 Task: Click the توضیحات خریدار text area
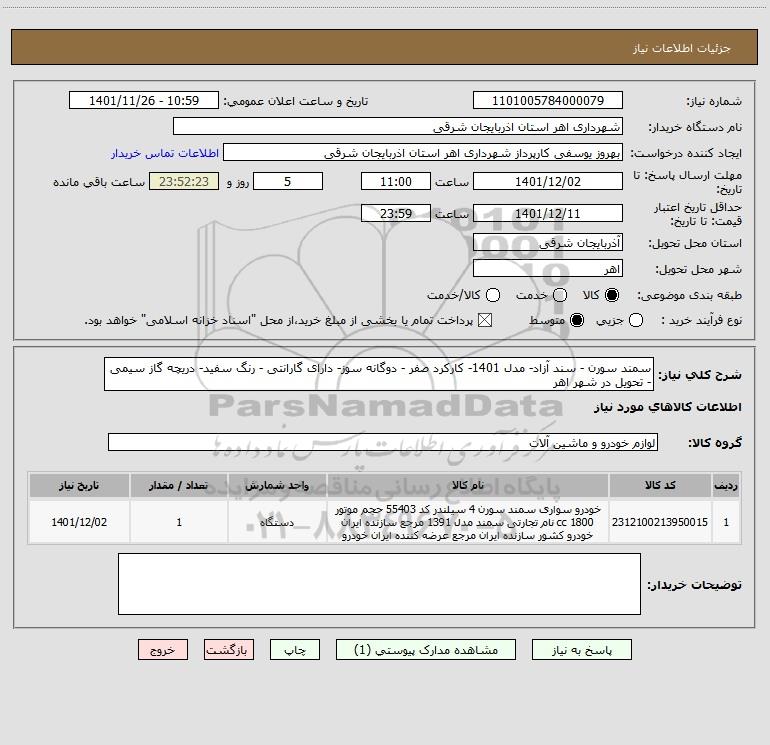(x=380, y=584)
